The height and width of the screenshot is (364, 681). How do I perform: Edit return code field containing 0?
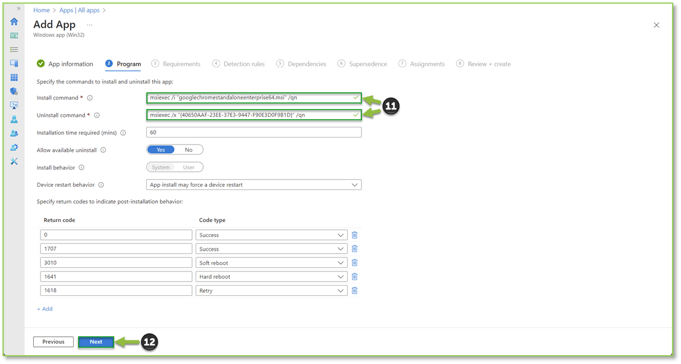[x=116, y=235]
